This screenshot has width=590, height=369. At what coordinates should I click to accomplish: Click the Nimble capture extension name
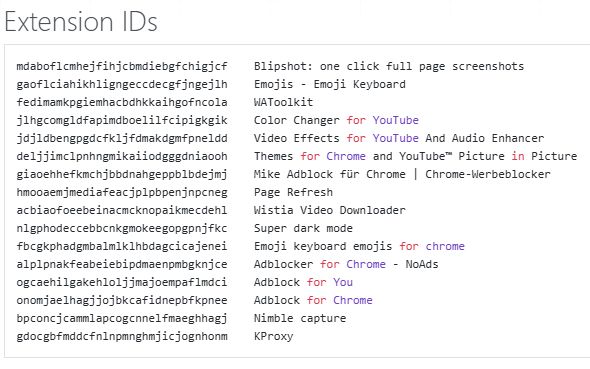(x=300, y=318)
